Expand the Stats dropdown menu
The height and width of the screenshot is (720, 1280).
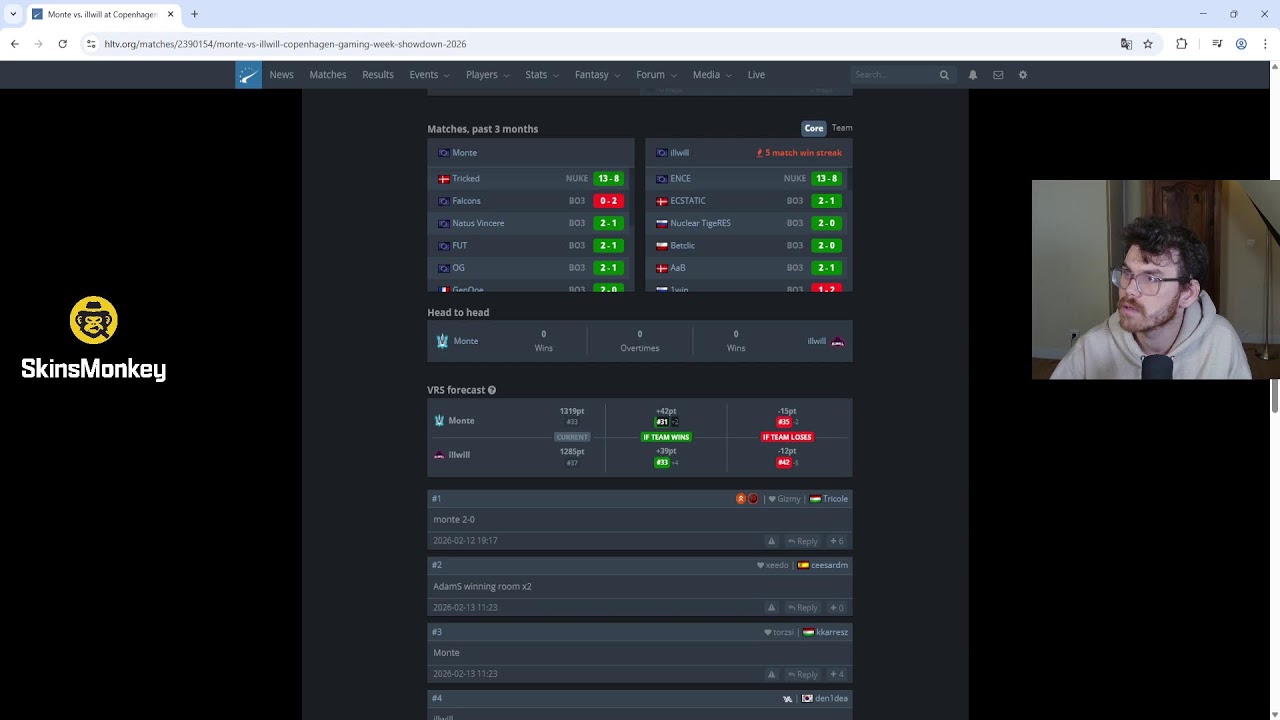pos(542,75)
